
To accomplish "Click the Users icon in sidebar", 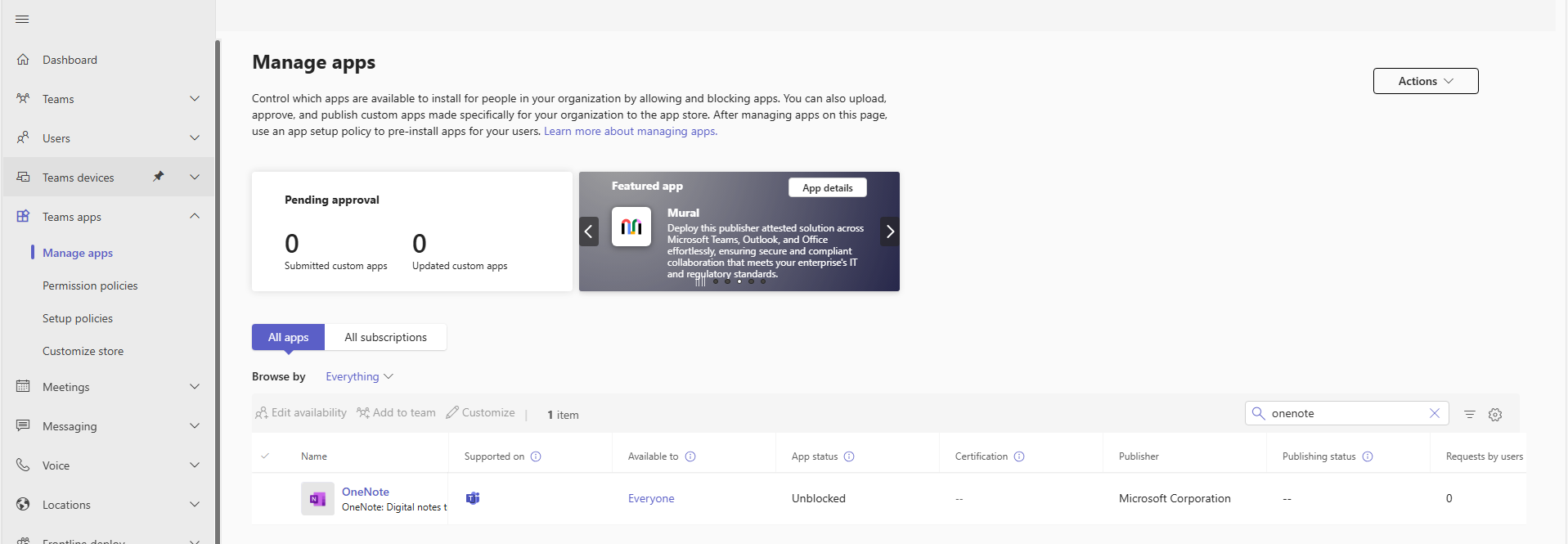I will [23, 138].
